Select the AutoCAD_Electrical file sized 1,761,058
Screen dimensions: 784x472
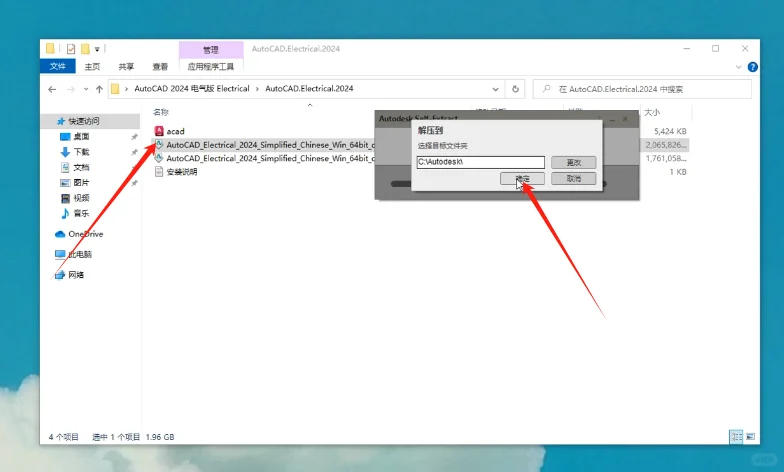(270, 158)
